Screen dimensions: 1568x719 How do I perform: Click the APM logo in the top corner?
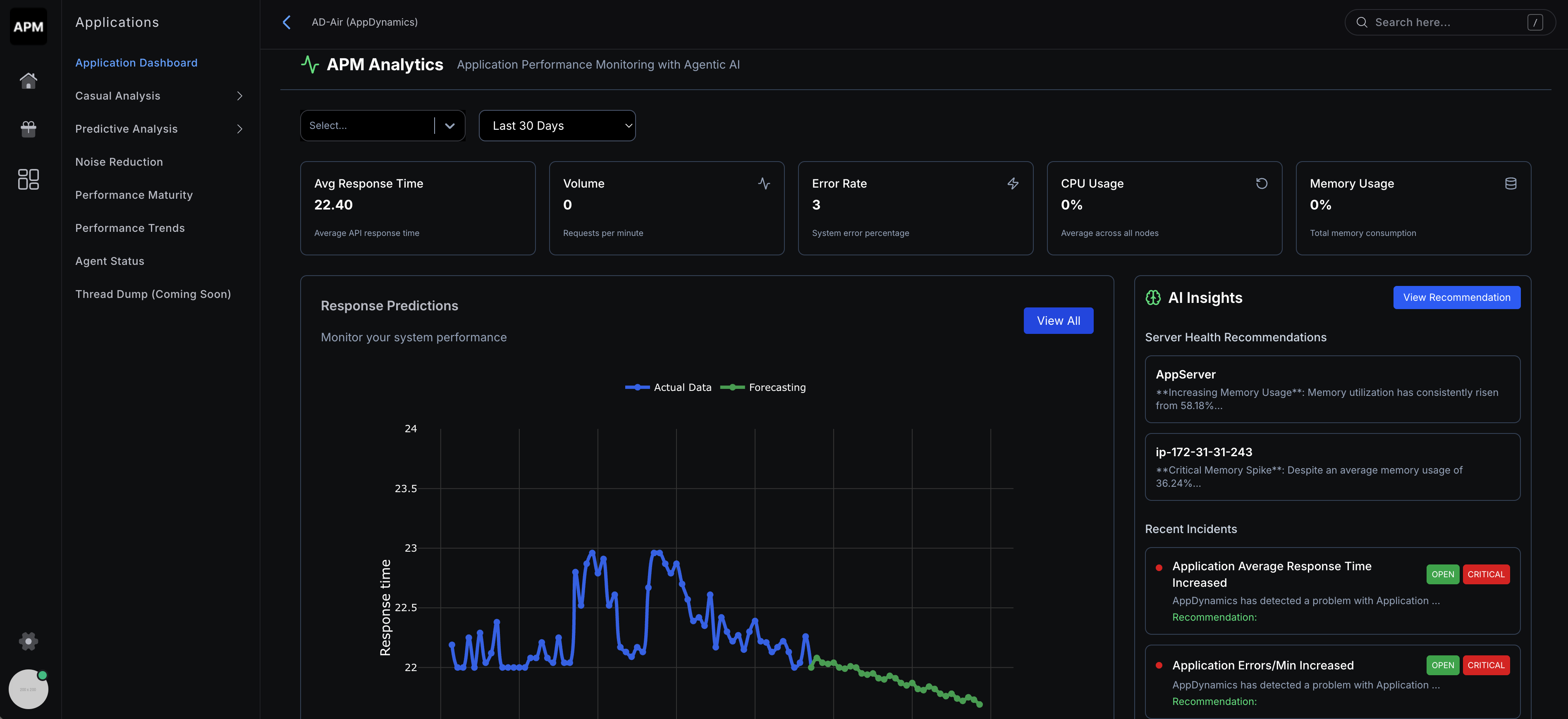[28, 26]
